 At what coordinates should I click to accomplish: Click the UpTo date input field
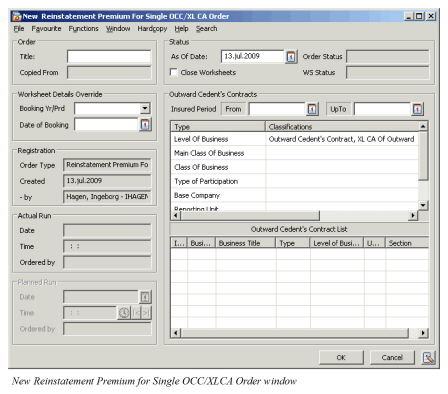[x=382, y=109]
